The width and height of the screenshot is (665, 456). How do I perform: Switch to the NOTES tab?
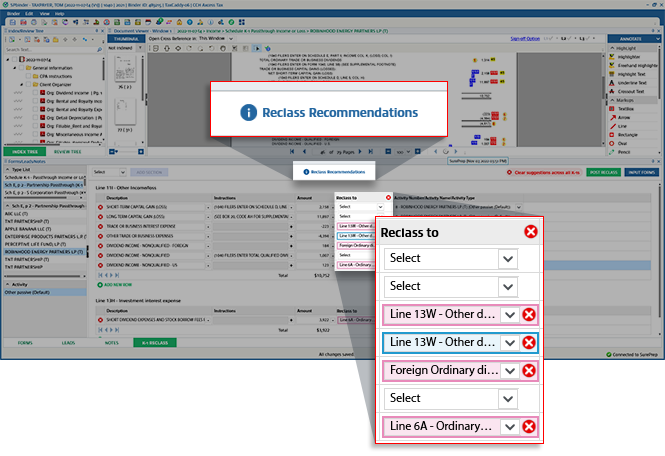tap(112, 343)
